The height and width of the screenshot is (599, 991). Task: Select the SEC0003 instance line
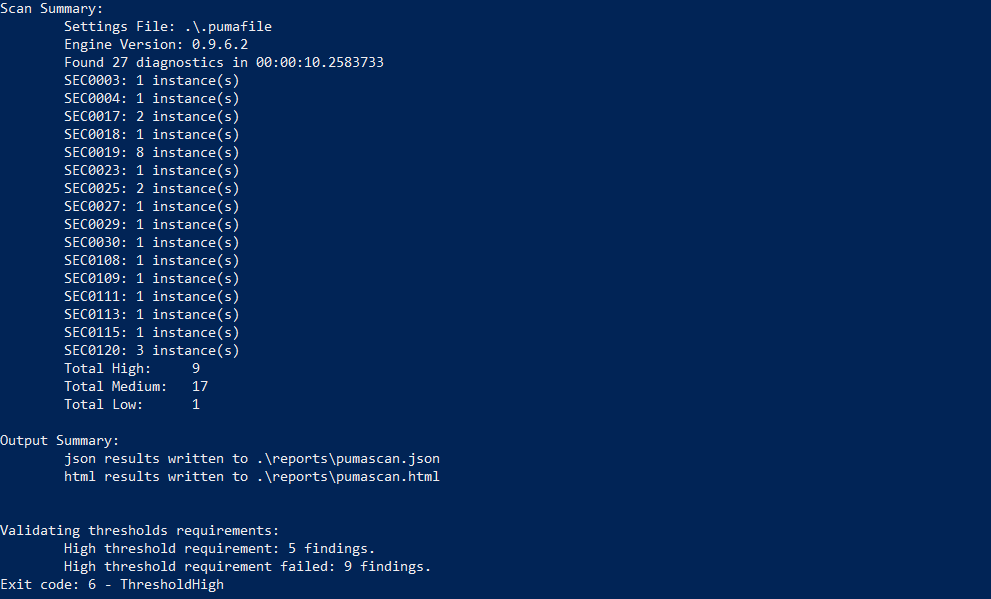[x=151, y=80]
